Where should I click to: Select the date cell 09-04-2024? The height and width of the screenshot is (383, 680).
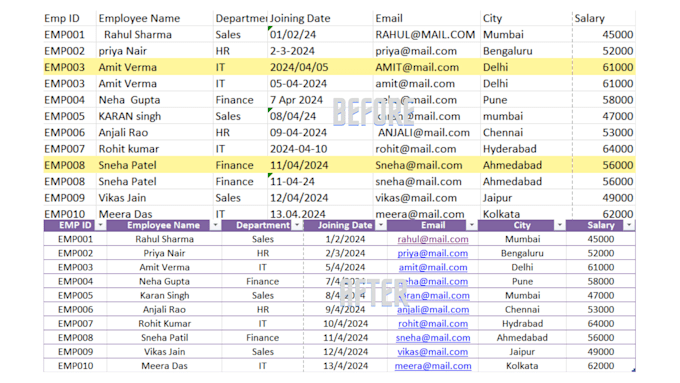320,133
